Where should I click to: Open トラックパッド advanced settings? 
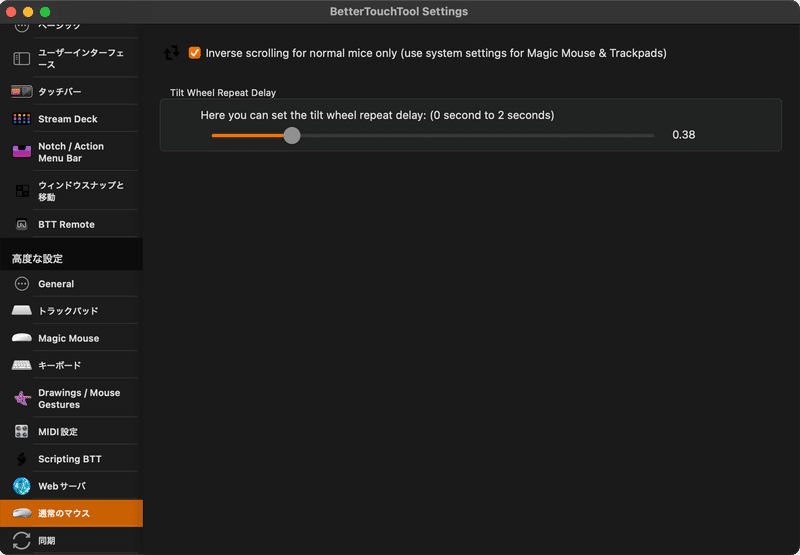tap(71, 311)
